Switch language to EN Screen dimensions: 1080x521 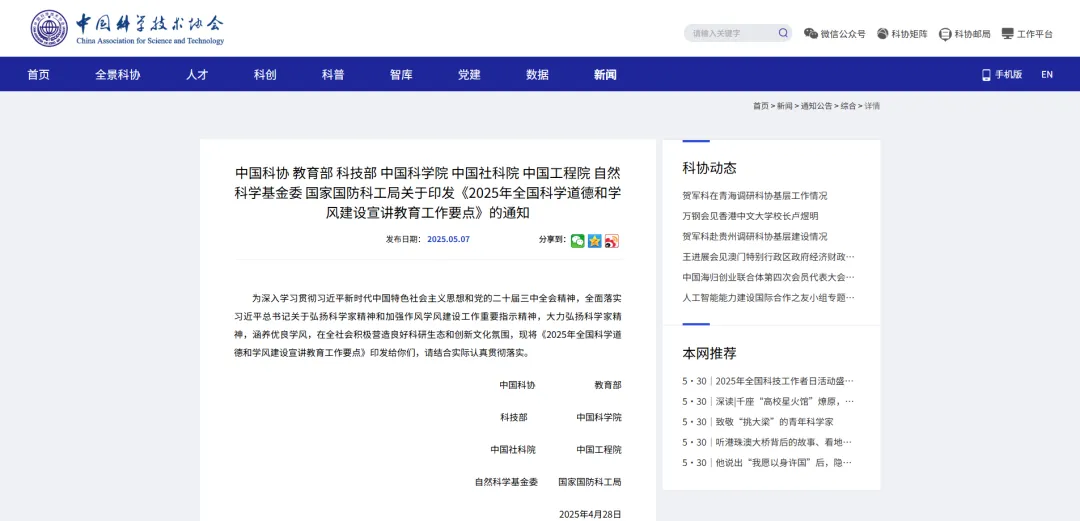pos(1047,75)
